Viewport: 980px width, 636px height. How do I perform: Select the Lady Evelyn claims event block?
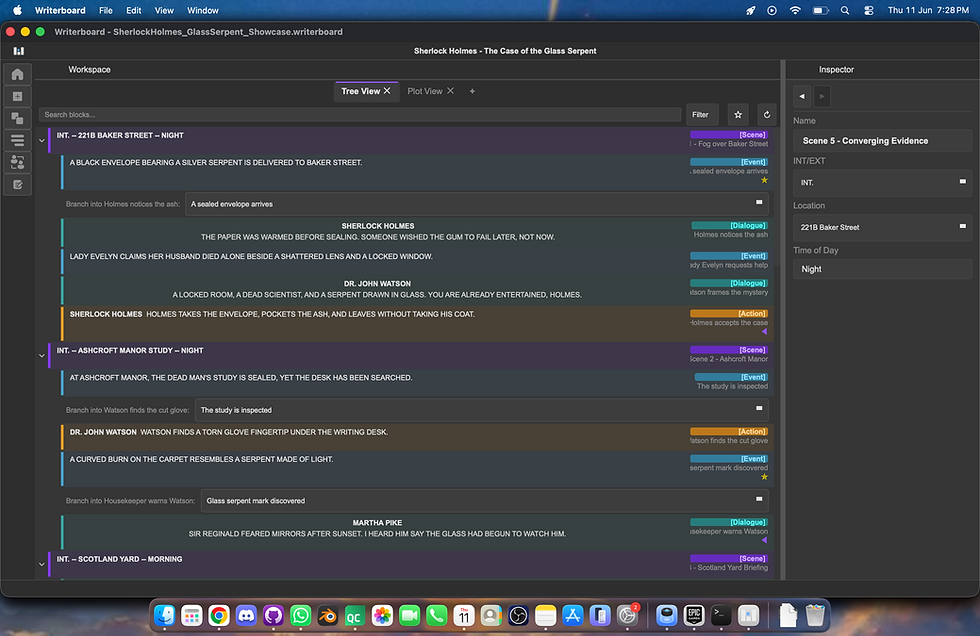click(x=418, y=261)
